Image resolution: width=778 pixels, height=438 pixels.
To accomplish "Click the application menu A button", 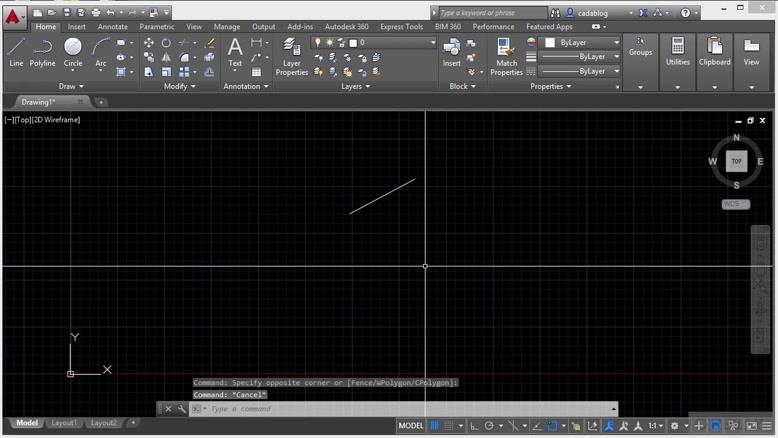I will (x=13, y=17).
